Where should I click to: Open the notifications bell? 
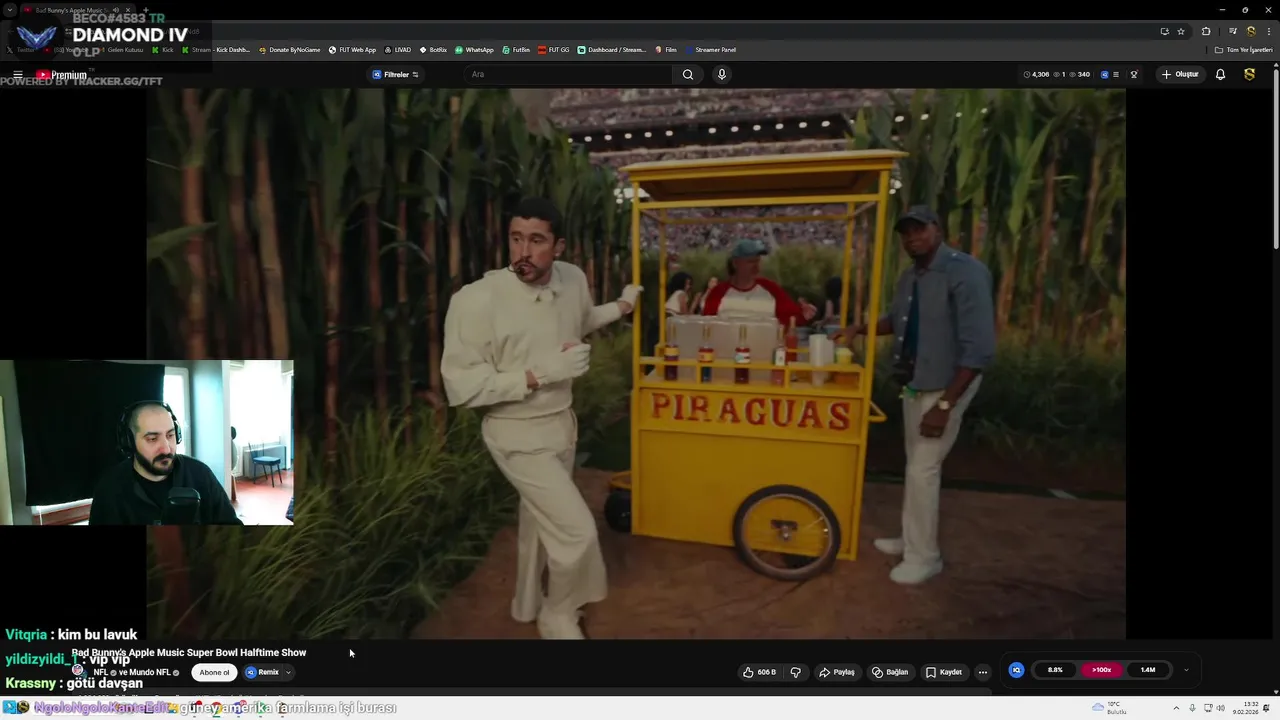pos(1220,74)
